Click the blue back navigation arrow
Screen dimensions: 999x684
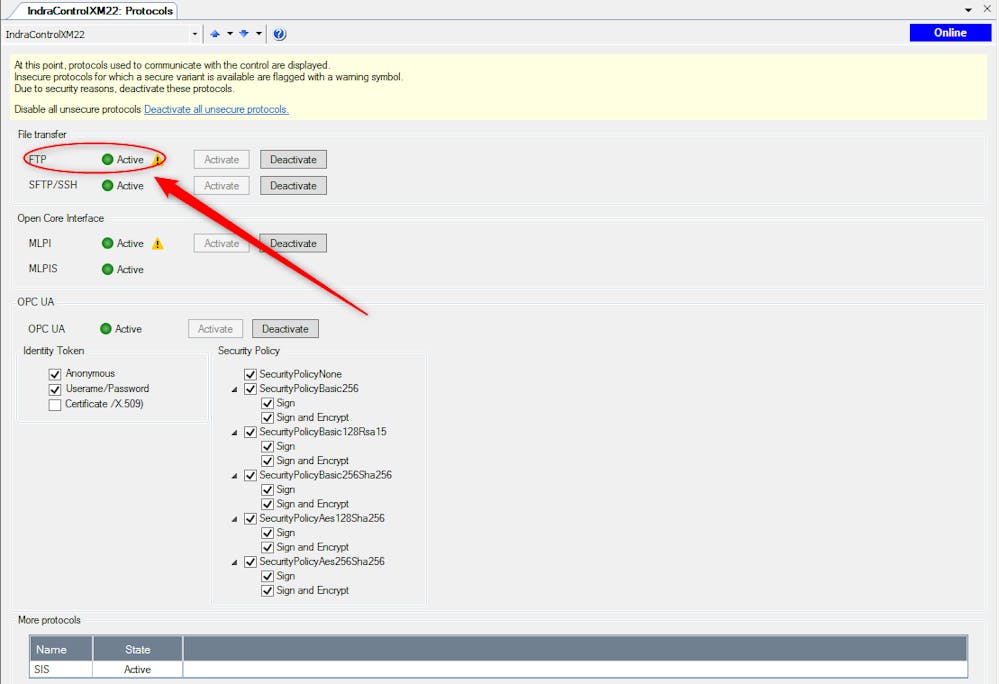coord(215,34)
